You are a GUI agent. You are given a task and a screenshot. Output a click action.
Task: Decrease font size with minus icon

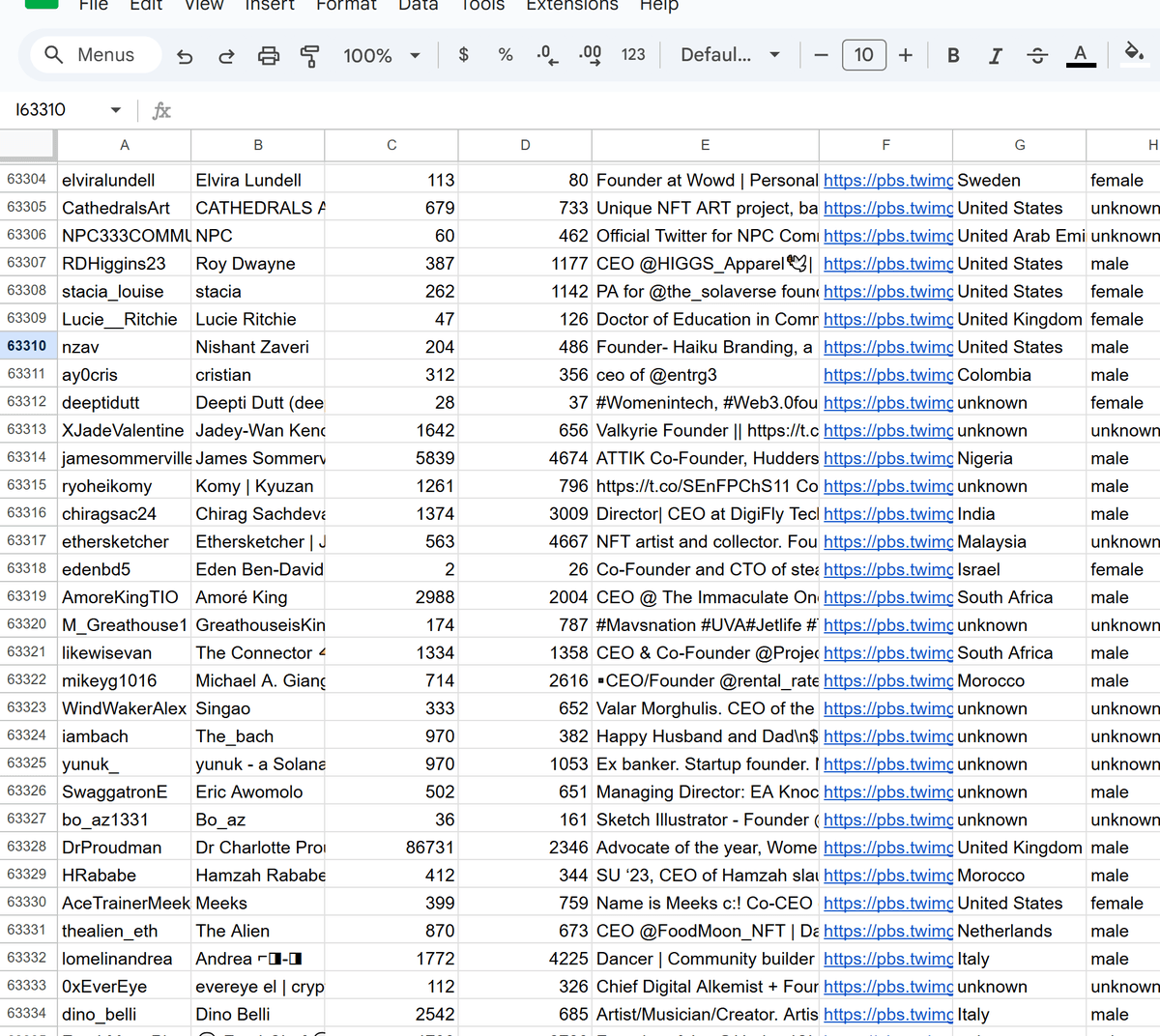(x=822, y=55)
